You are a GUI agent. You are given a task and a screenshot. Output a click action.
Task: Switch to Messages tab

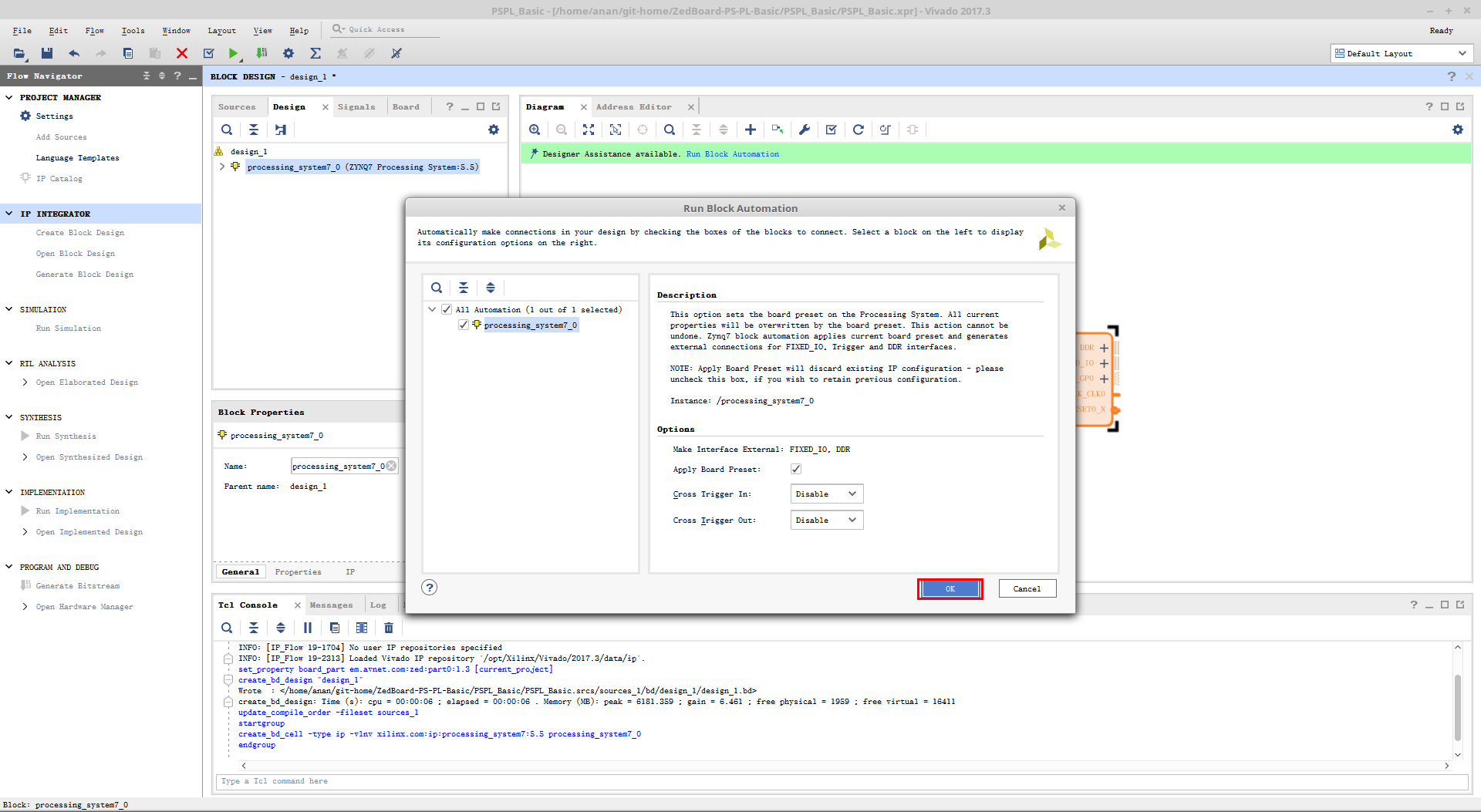pyautogui.click(x=331, y=605)
